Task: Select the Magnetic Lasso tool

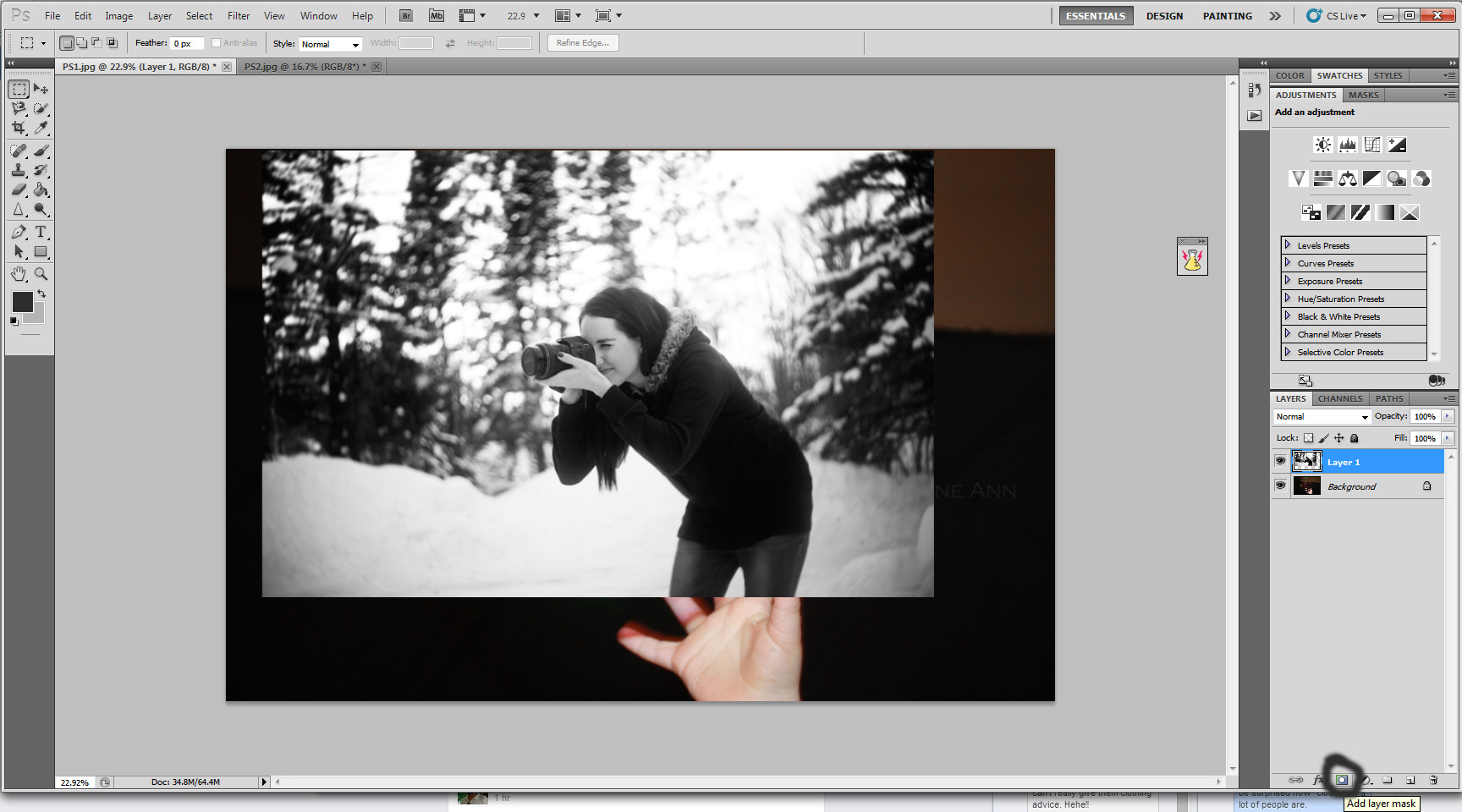Action: click(19, 108)
